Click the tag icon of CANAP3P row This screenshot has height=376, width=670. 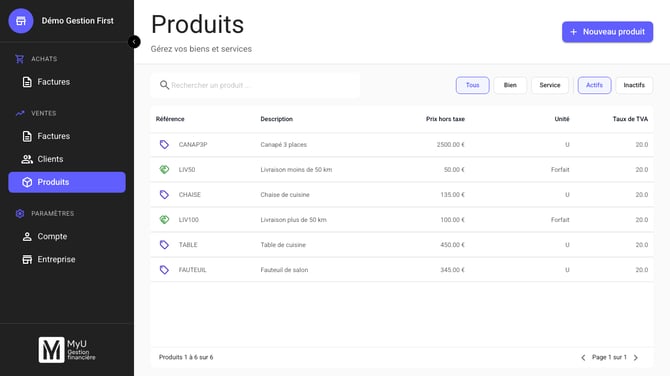[x=164, y=144]
